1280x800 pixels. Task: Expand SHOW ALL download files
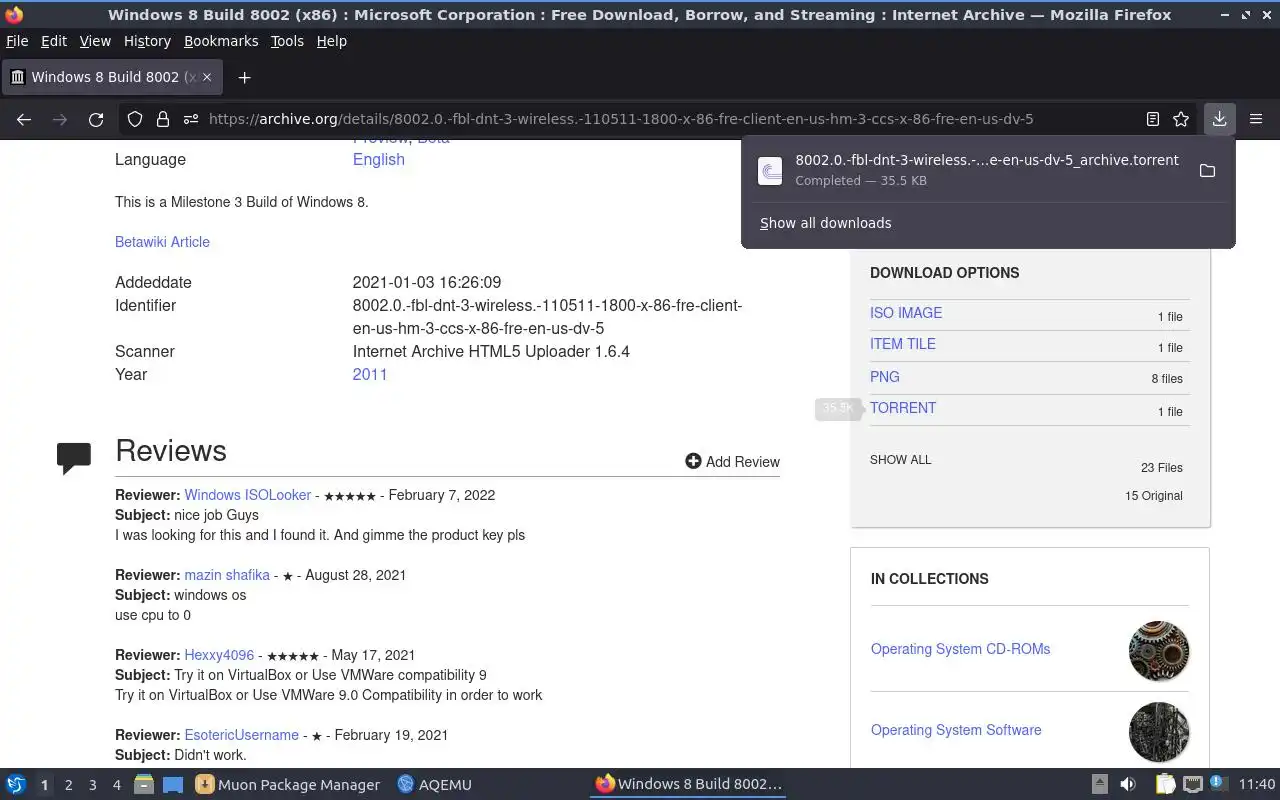point(900,460)
